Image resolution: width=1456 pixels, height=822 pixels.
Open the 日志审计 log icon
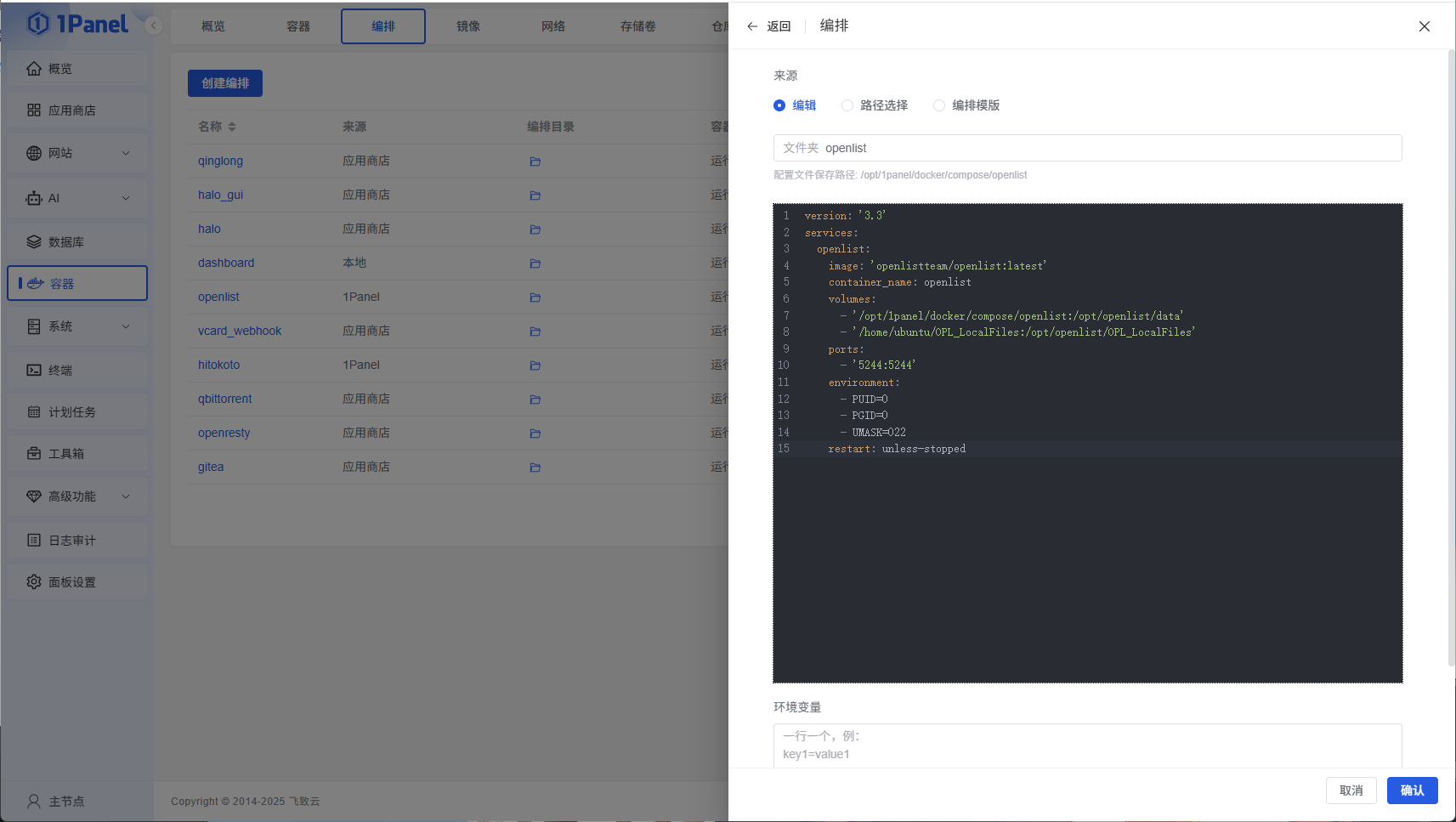pos(34,541)
